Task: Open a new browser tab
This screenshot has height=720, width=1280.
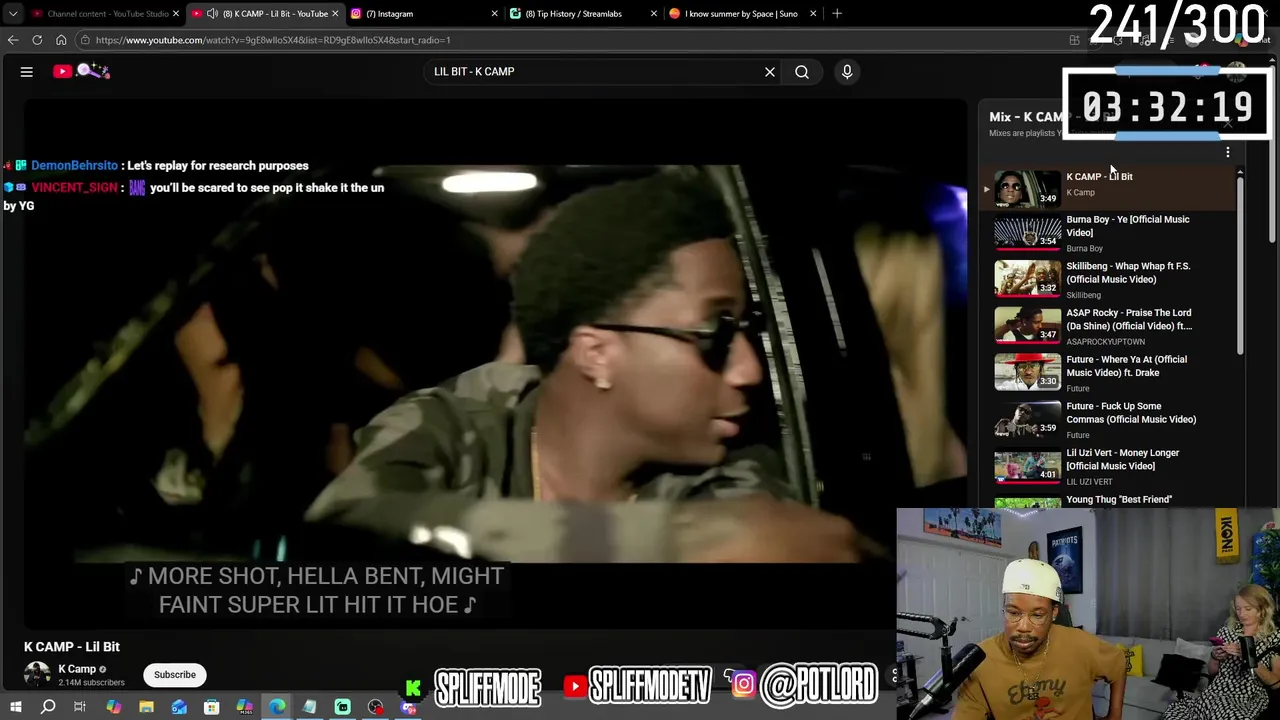Action: pyautogui.click(x=837, y=14)
